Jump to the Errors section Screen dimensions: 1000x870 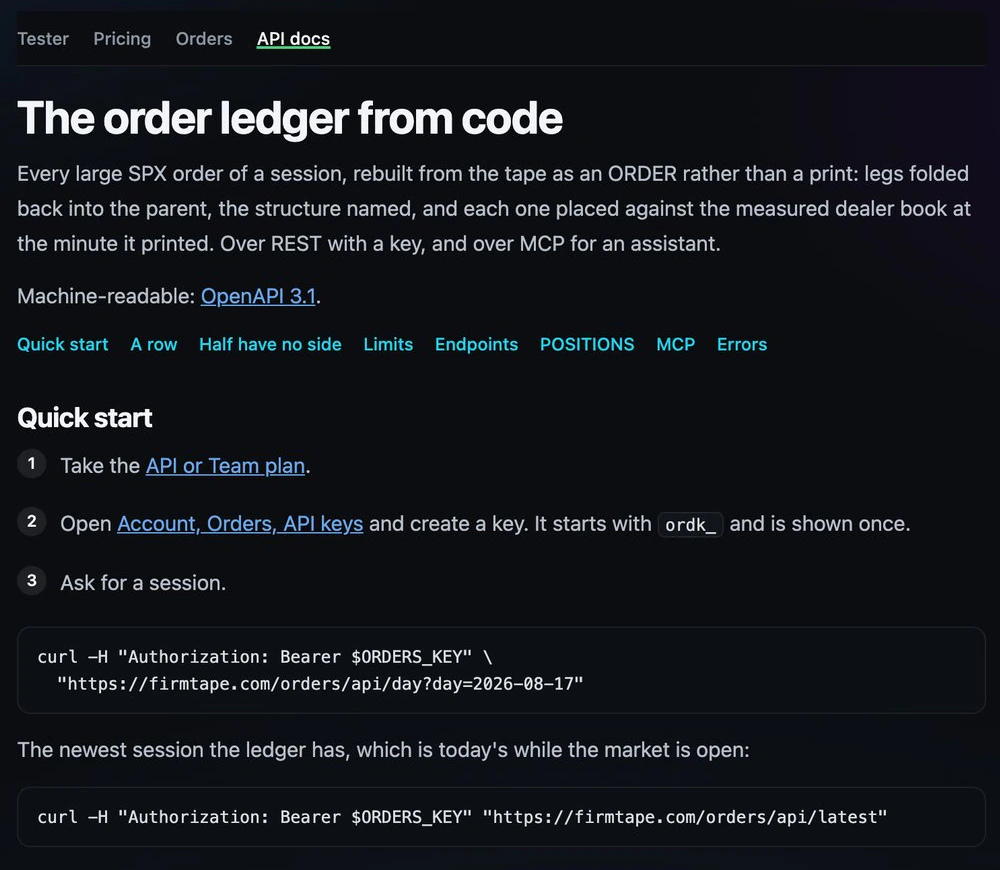click(x=742, y=344)
